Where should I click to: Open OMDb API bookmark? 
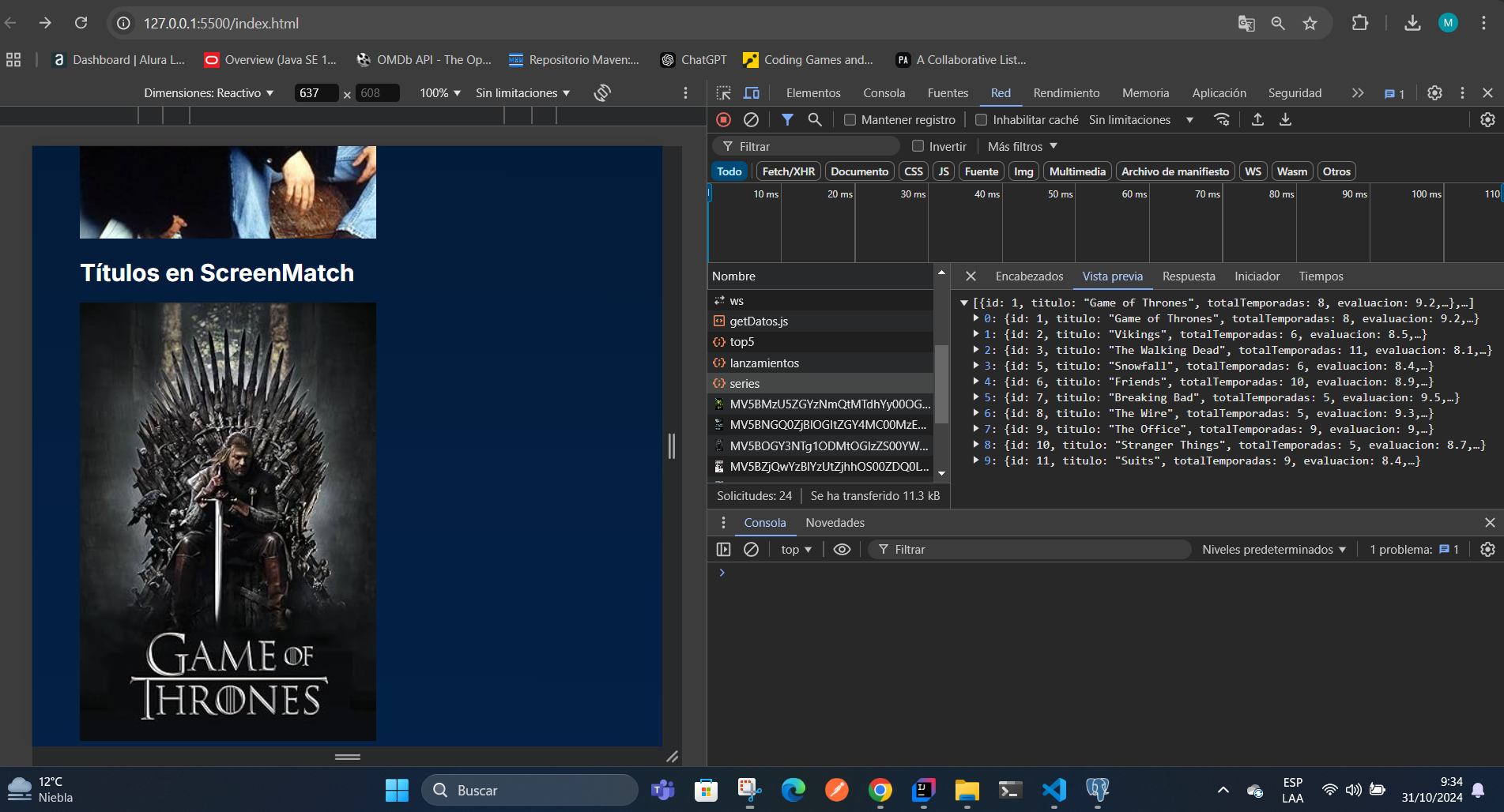(424, 59)
